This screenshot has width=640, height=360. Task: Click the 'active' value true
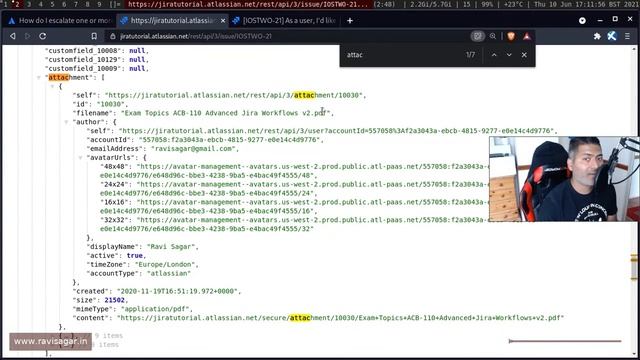135,256
